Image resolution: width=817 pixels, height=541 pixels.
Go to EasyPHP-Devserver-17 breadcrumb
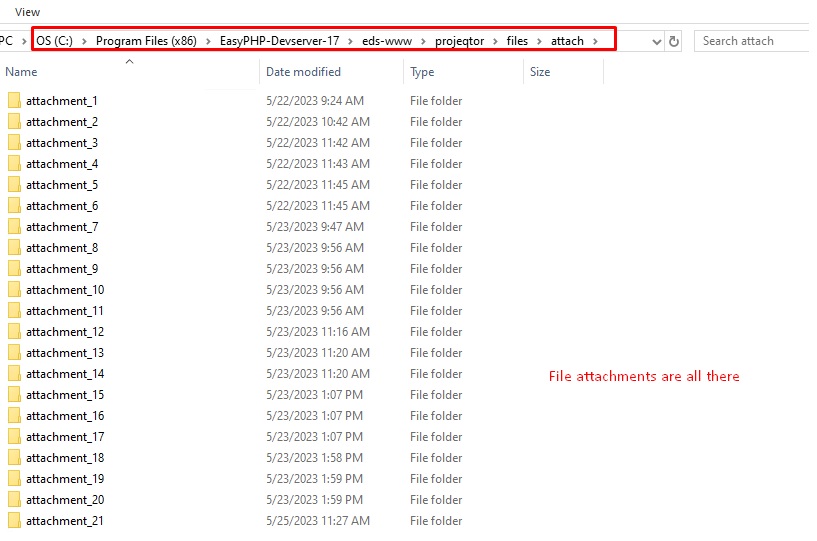pos(279,41)
